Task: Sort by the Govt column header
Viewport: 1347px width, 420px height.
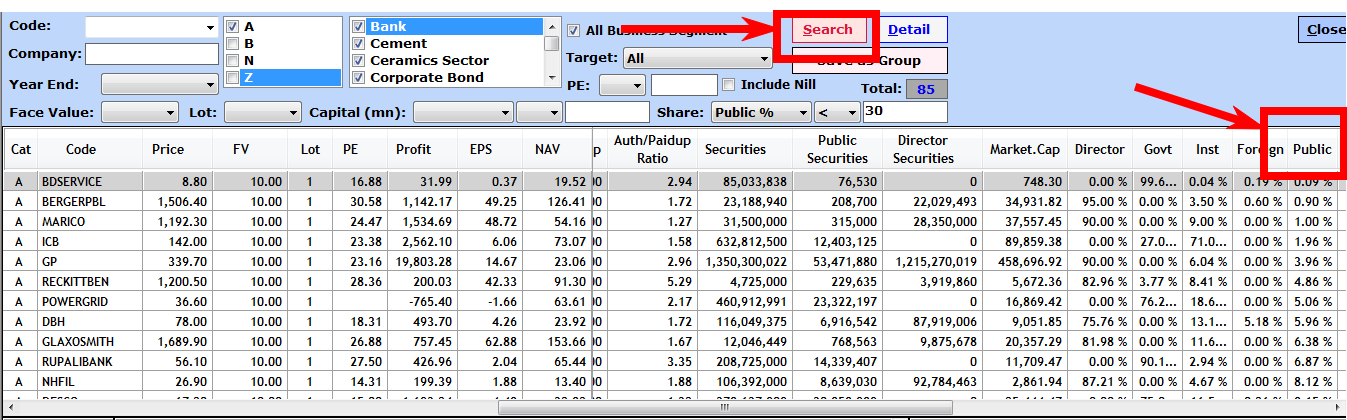Action: point(1158,149)
